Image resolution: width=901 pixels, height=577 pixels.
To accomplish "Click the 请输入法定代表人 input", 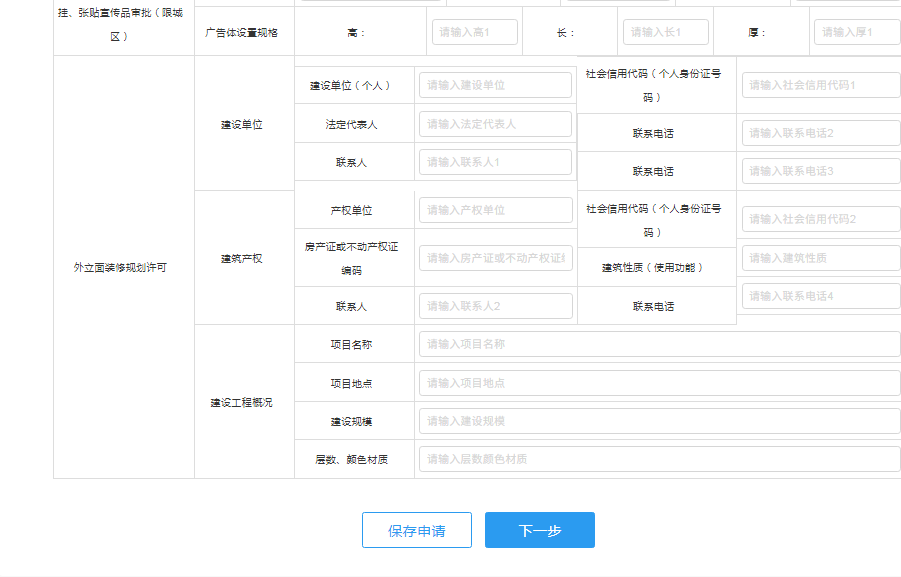I will click(495, 124).
